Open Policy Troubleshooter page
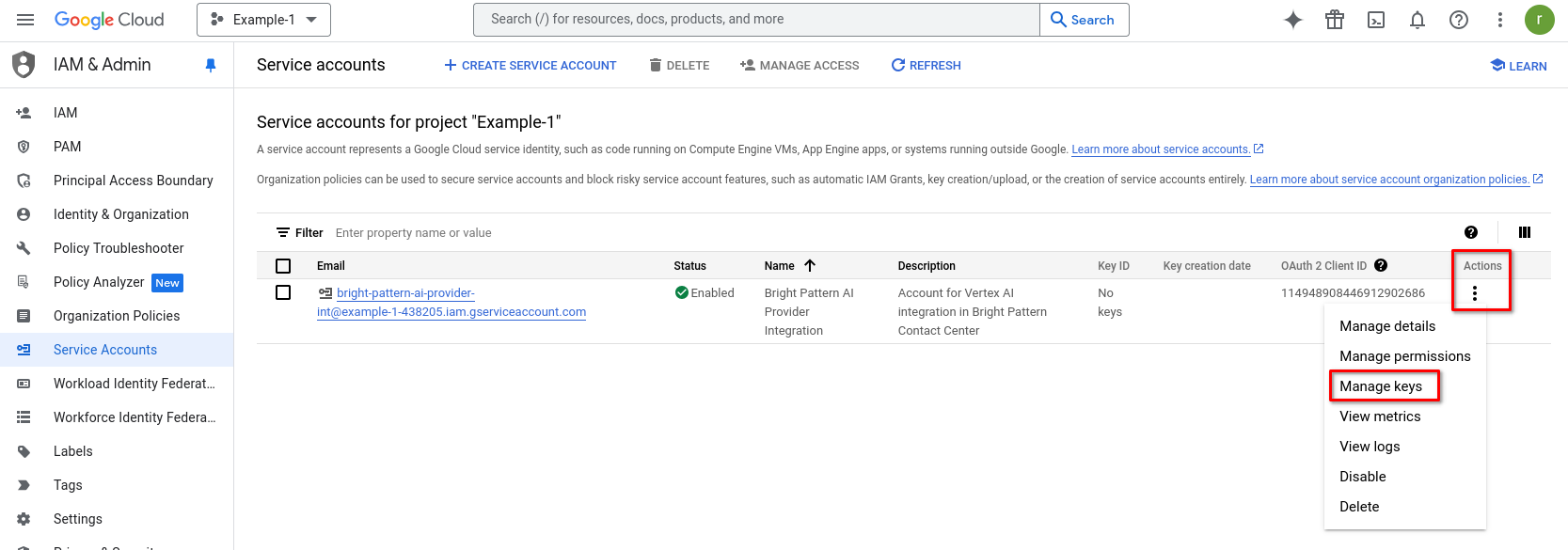1568x550 pixels. (117, 248)
